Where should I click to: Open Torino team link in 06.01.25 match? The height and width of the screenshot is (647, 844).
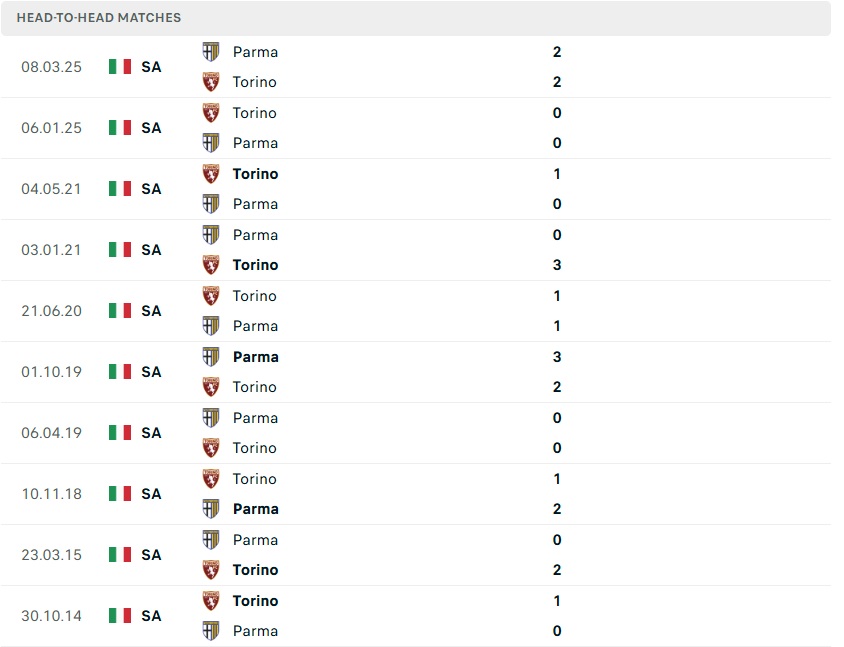254,113
